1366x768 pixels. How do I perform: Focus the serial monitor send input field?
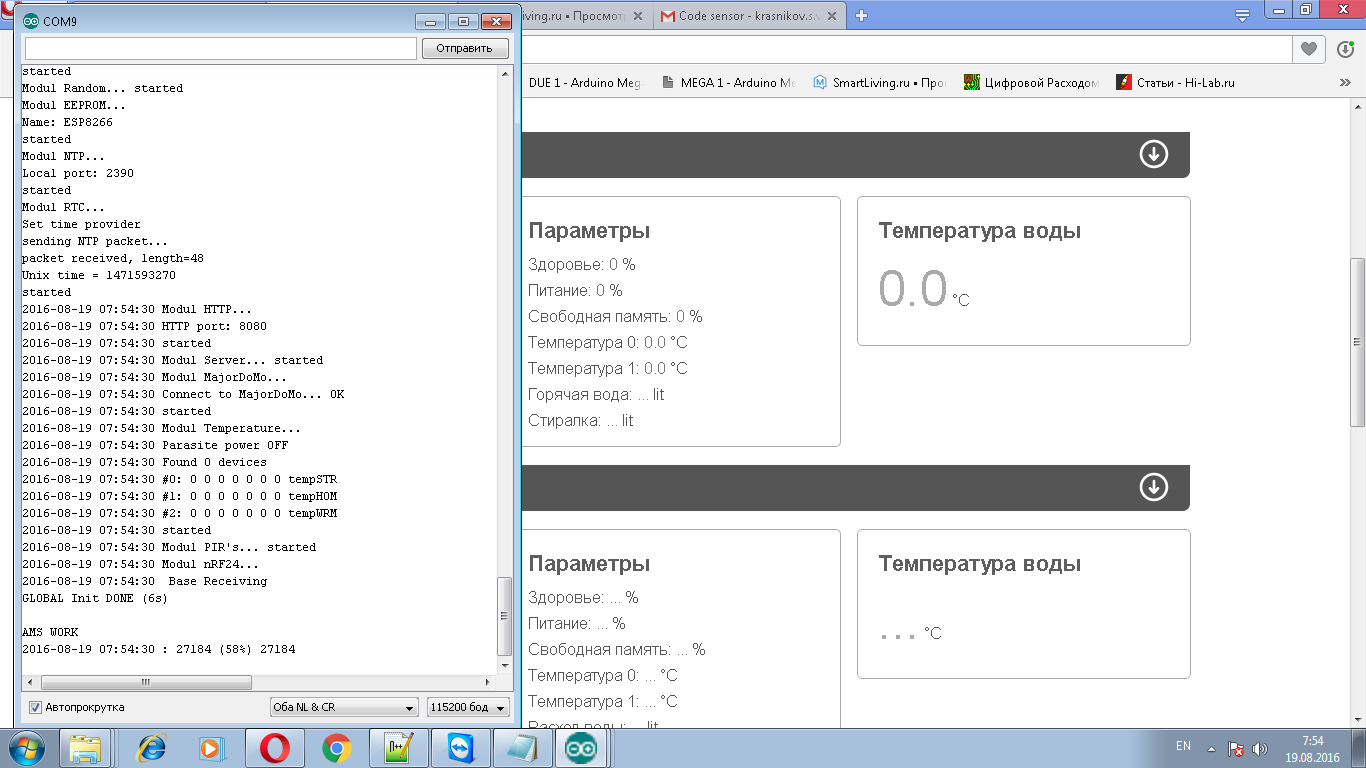tap(220, 48)
